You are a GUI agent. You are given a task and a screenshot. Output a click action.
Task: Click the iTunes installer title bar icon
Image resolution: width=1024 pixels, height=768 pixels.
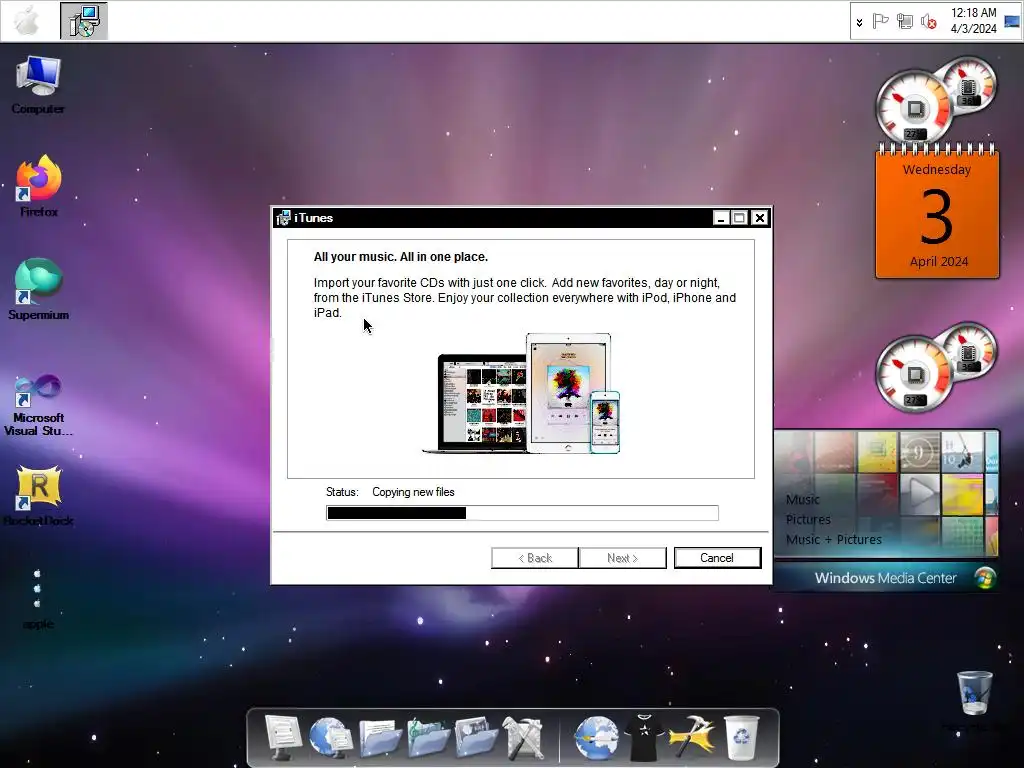click(283, 218)
